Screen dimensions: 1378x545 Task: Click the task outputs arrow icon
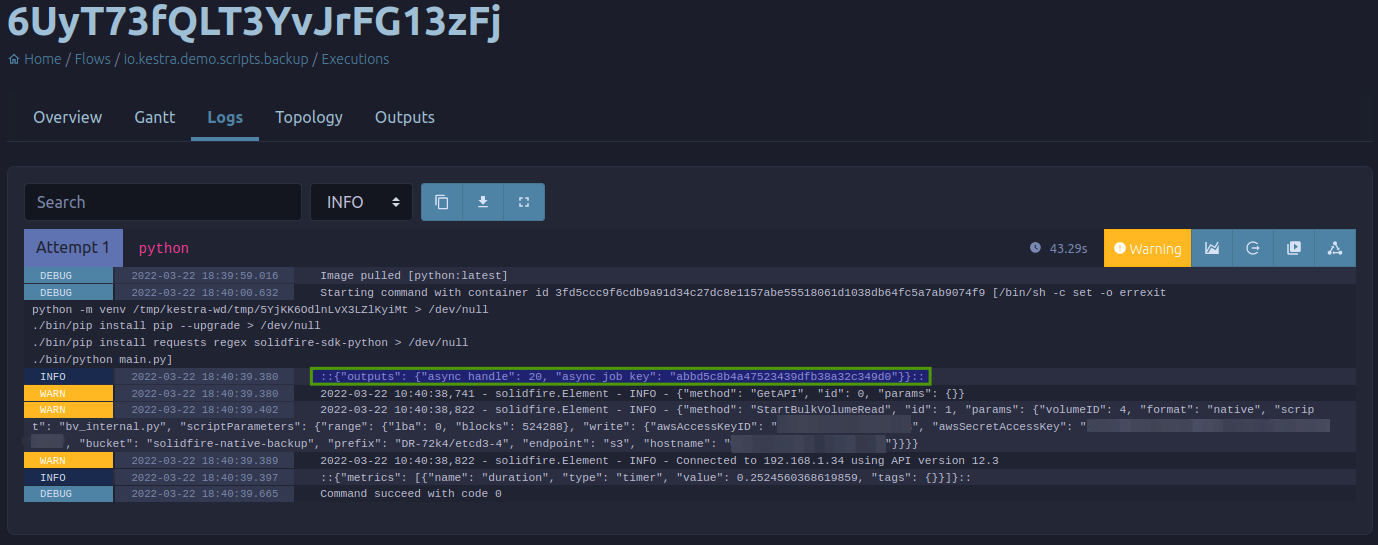pos(1253,248)
